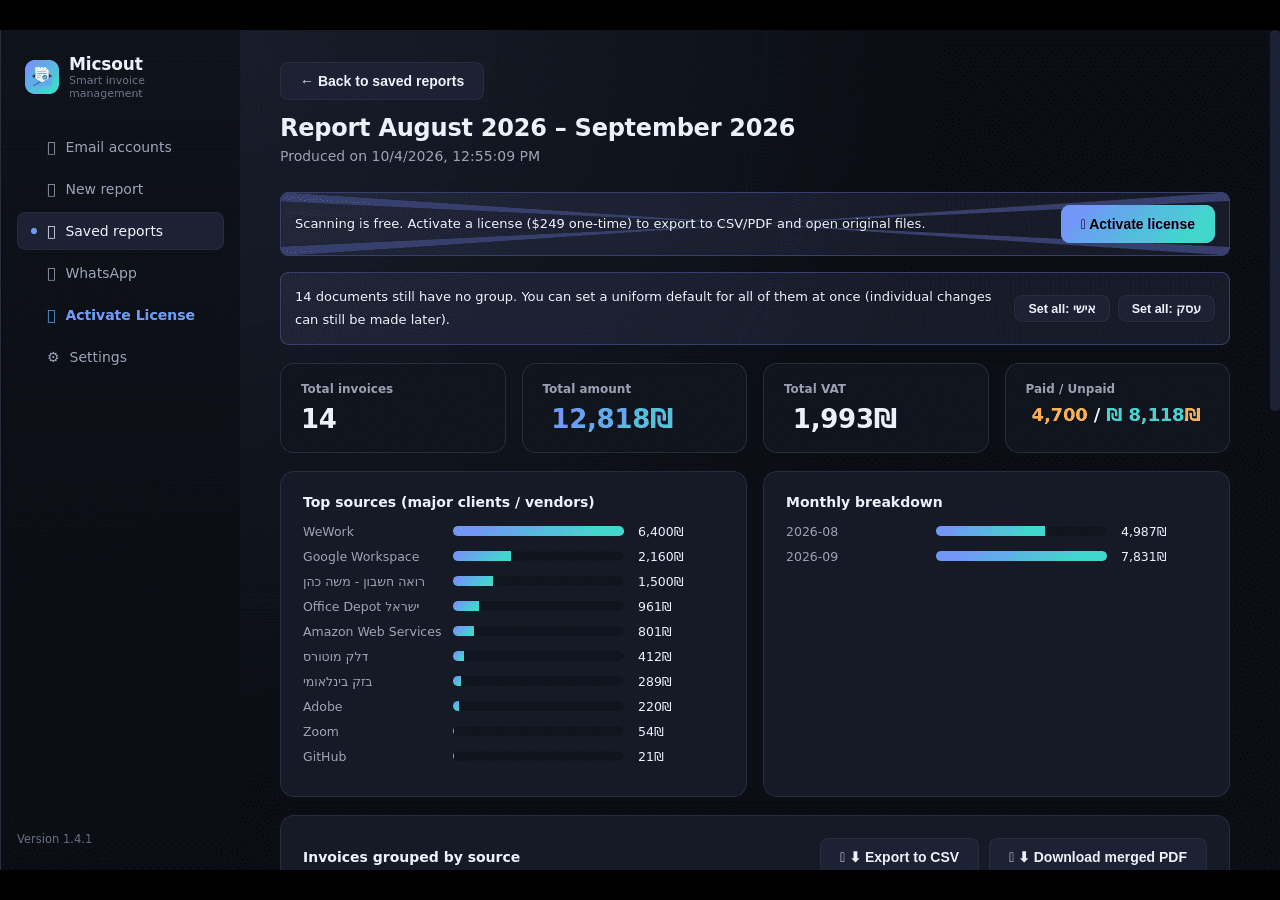The height and width of the screenshot is (900, 1280).
Task: Click WeWork source progress bar
Action: tap(538, 531)
